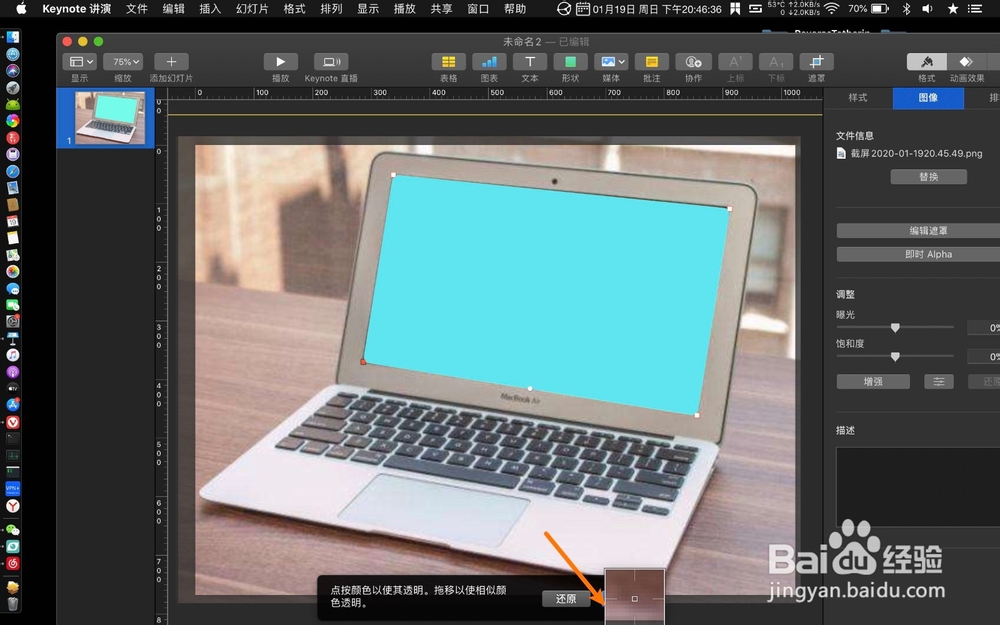Click the Bluetooth menu bar icon

pyautogui.click(x=906, y=8)
